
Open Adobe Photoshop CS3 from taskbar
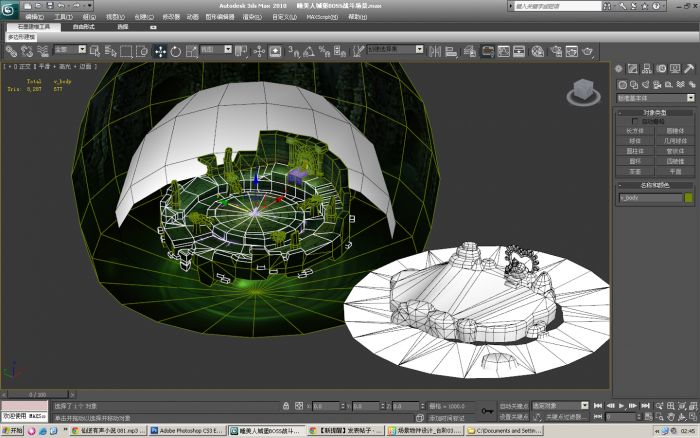(187, 431)
